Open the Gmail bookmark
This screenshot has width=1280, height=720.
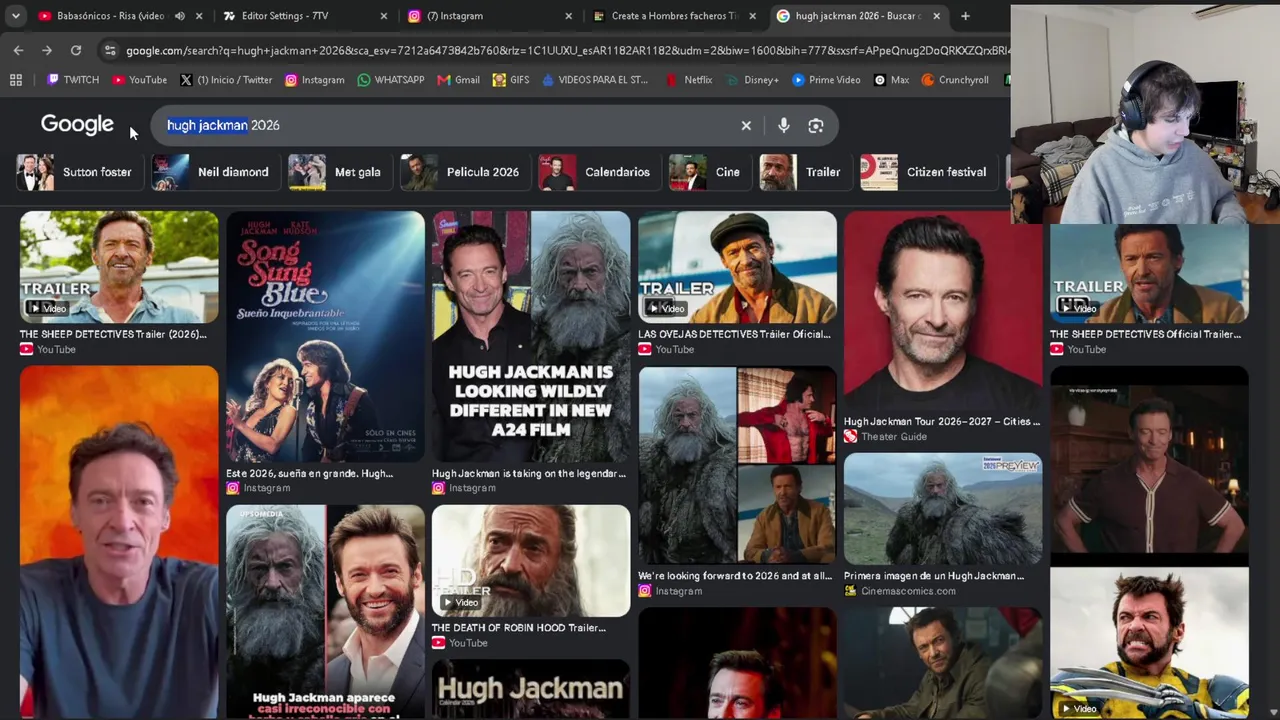[x=458, y=80]
